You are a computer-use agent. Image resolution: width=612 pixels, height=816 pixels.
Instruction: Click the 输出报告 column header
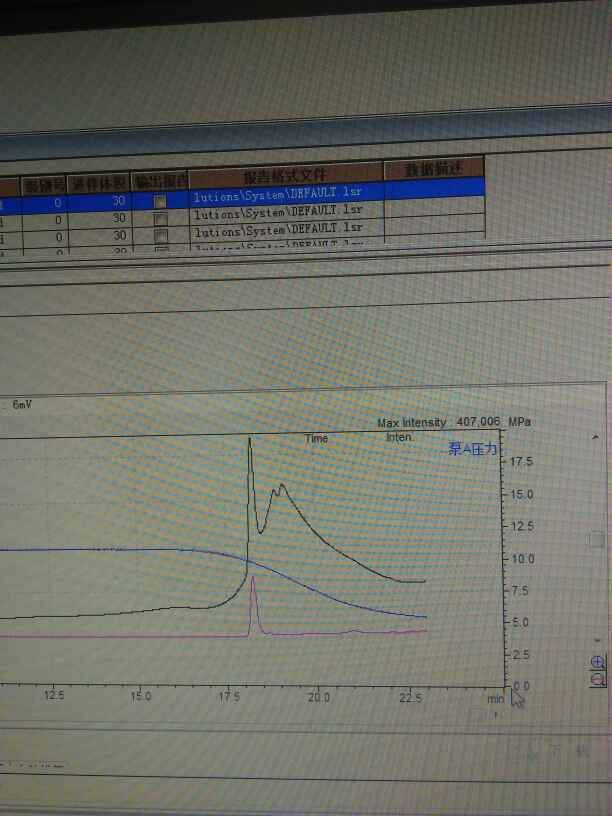[x=160, y=182]
